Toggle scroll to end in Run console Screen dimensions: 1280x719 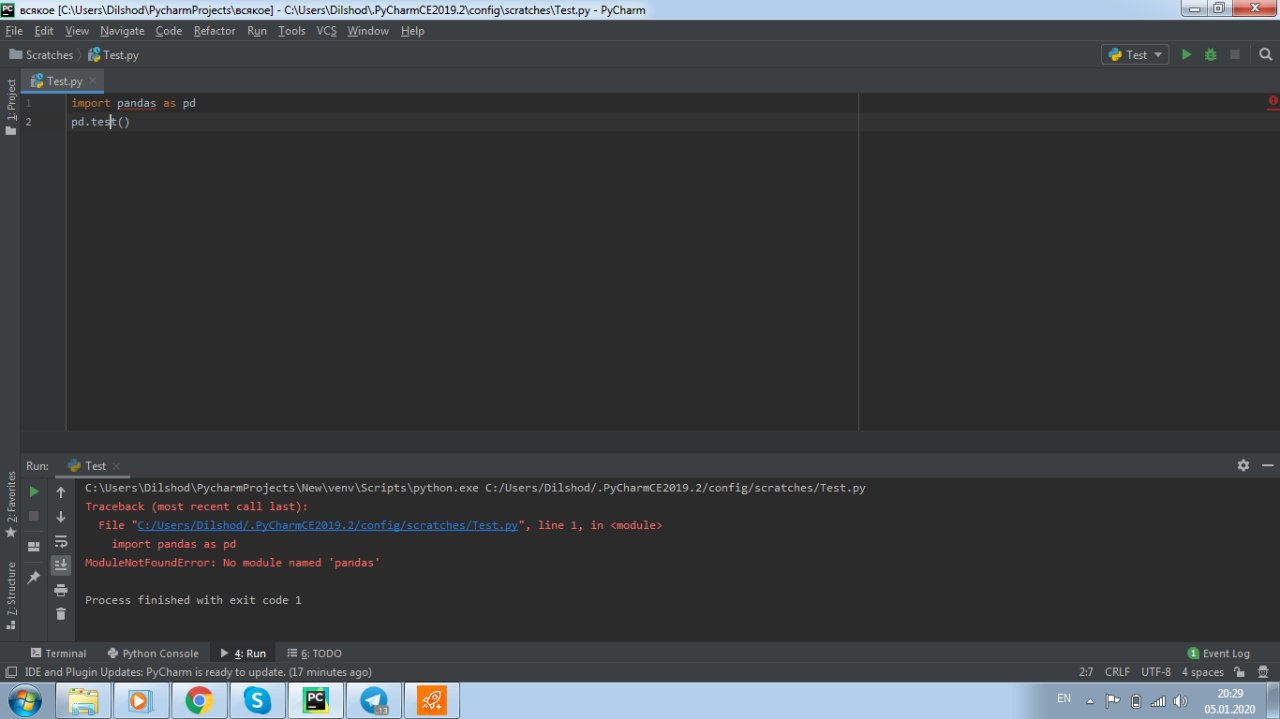(61, 565)
